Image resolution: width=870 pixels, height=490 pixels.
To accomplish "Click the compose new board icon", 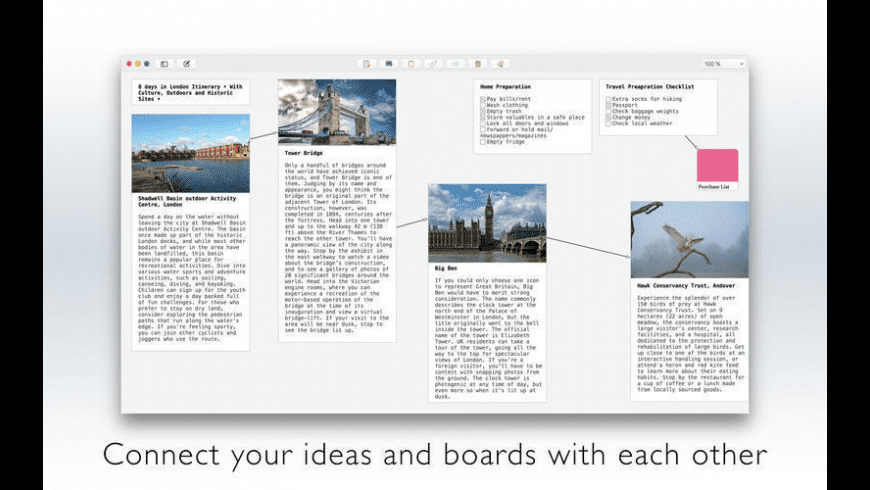I will (x=186, y=64).
